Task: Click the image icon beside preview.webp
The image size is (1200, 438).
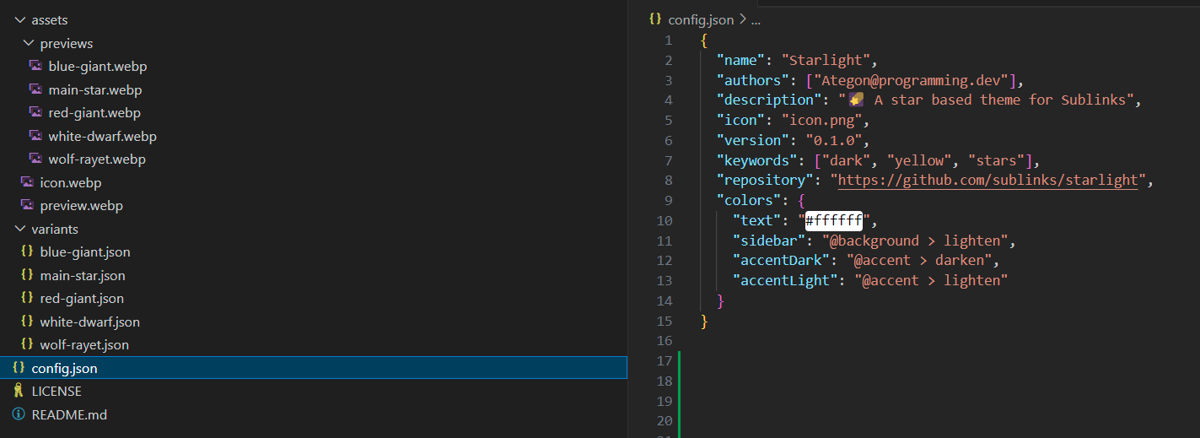Action: [27, 206]
